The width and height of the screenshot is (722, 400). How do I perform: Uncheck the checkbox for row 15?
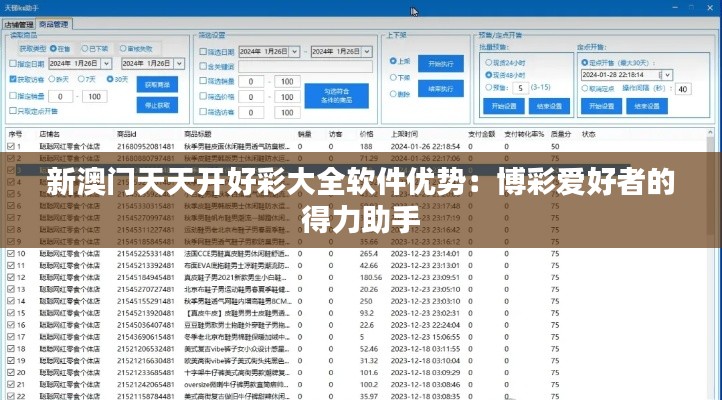coord(11,313)
